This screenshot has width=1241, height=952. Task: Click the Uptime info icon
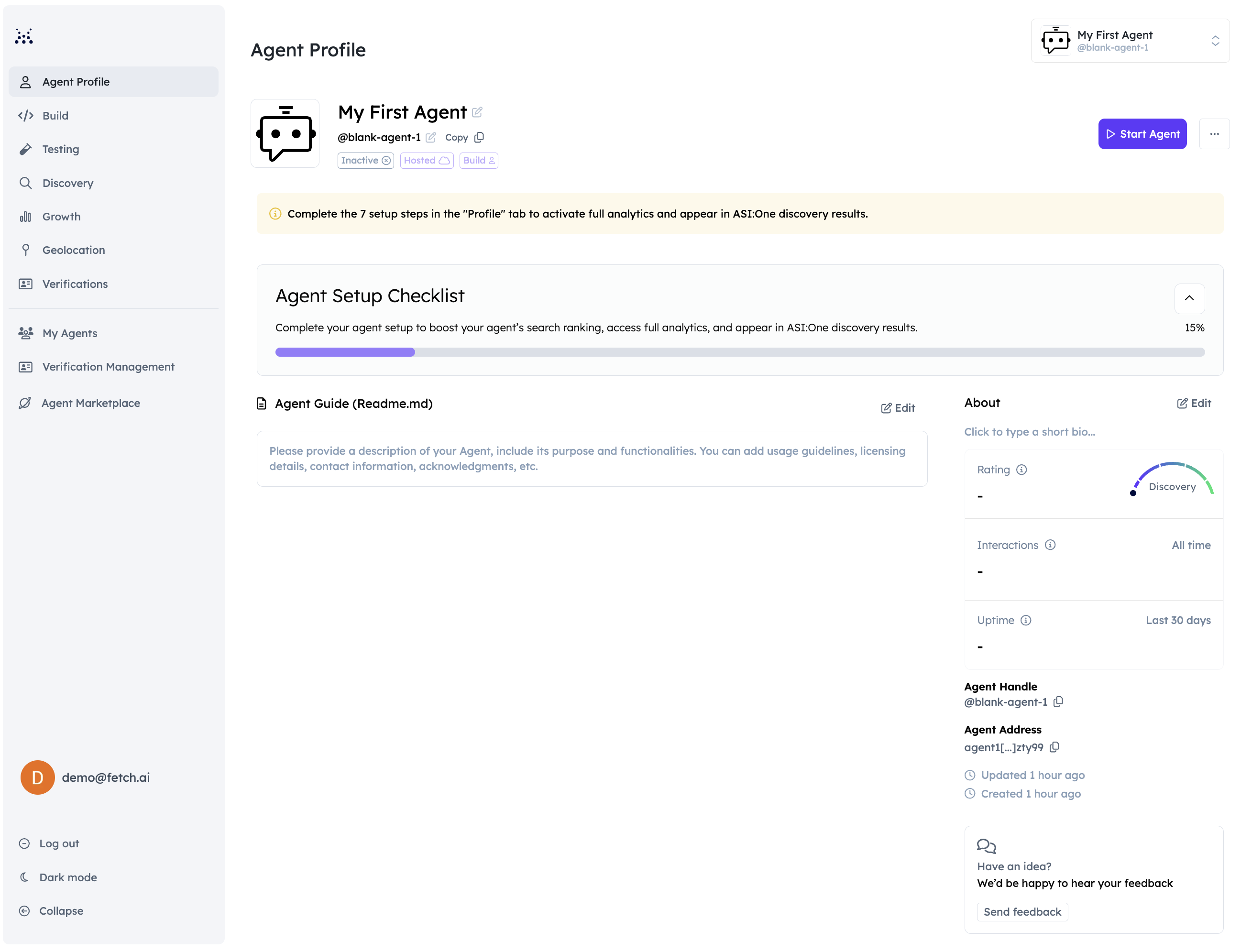(x=1026, y=620)
